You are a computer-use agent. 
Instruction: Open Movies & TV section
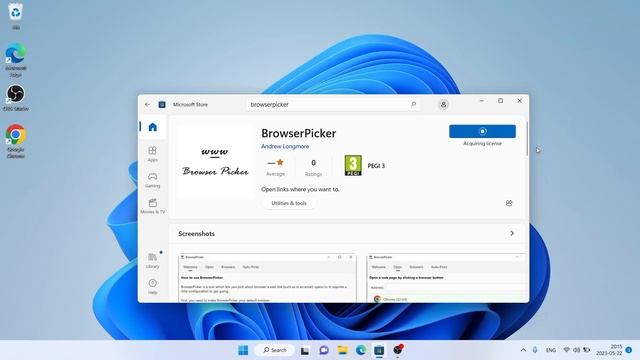pyautogui.click(x=153, y=206)
